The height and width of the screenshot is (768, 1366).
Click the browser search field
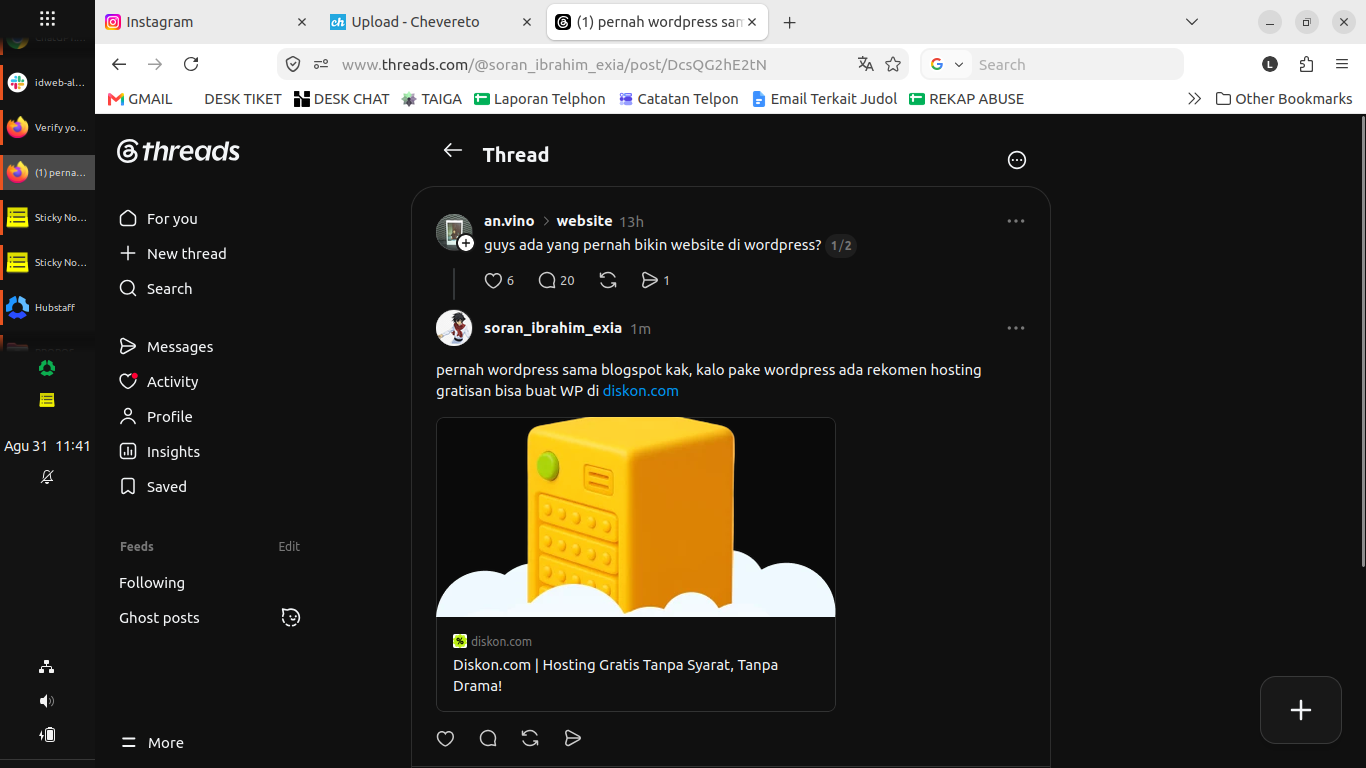click(x=1076, y=64)
